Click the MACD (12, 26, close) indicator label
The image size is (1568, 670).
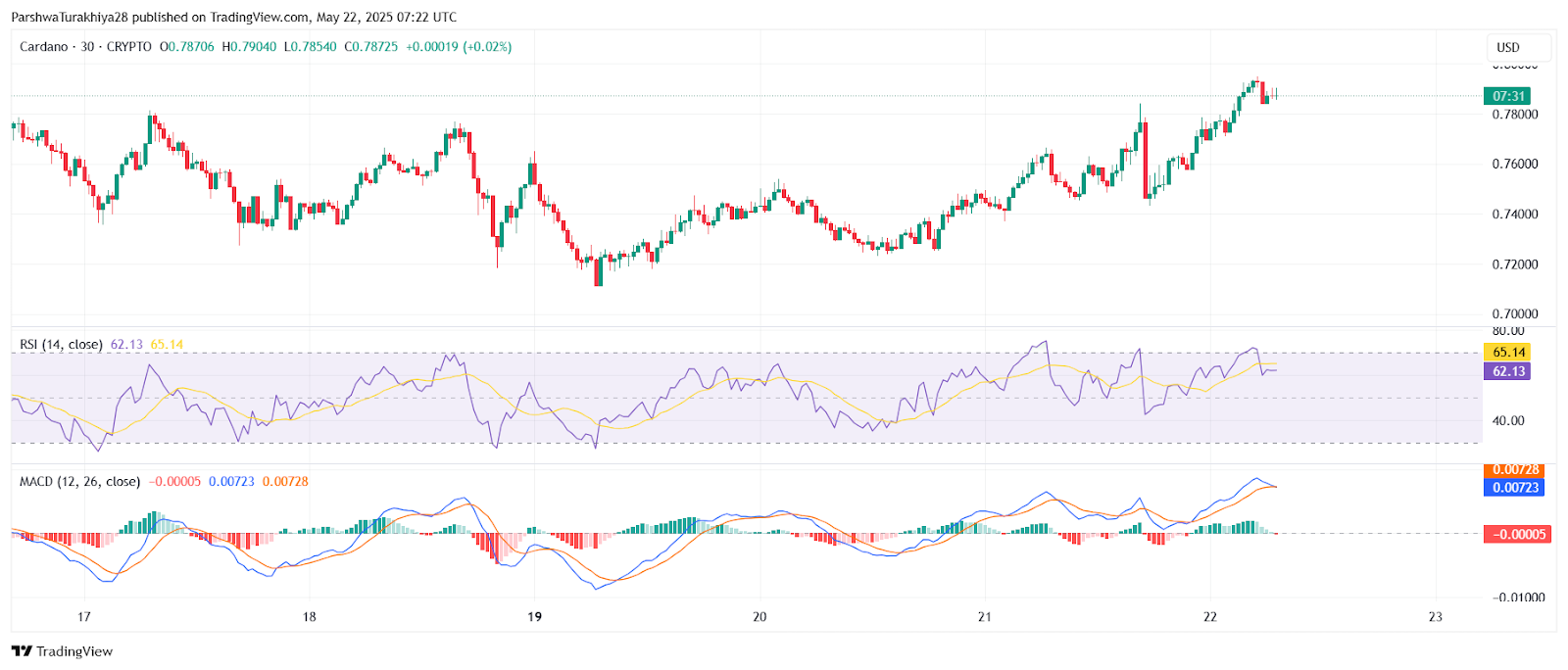(79, 482)
